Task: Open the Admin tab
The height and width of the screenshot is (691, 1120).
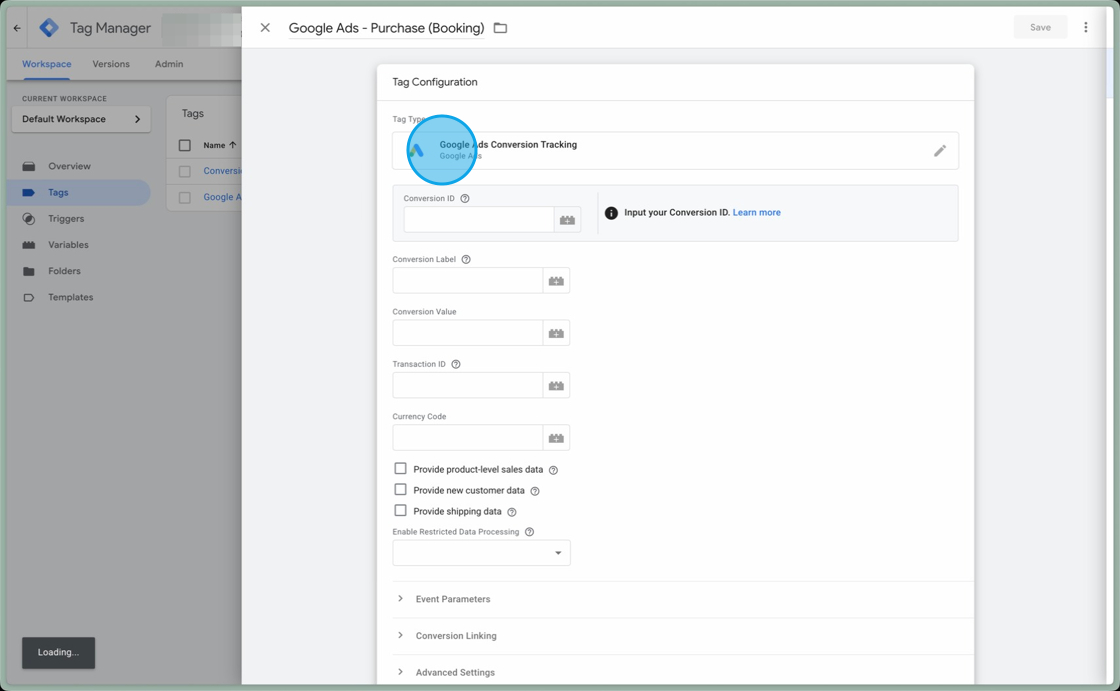Action: pos(169,64)
